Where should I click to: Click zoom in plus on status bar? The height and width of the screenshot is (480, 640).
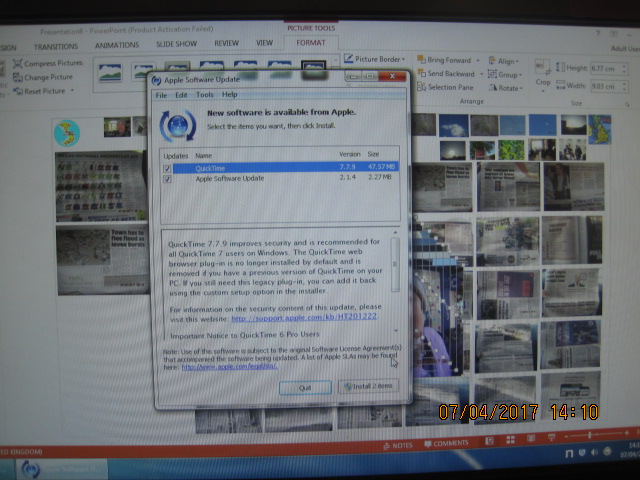coord(627,433)
